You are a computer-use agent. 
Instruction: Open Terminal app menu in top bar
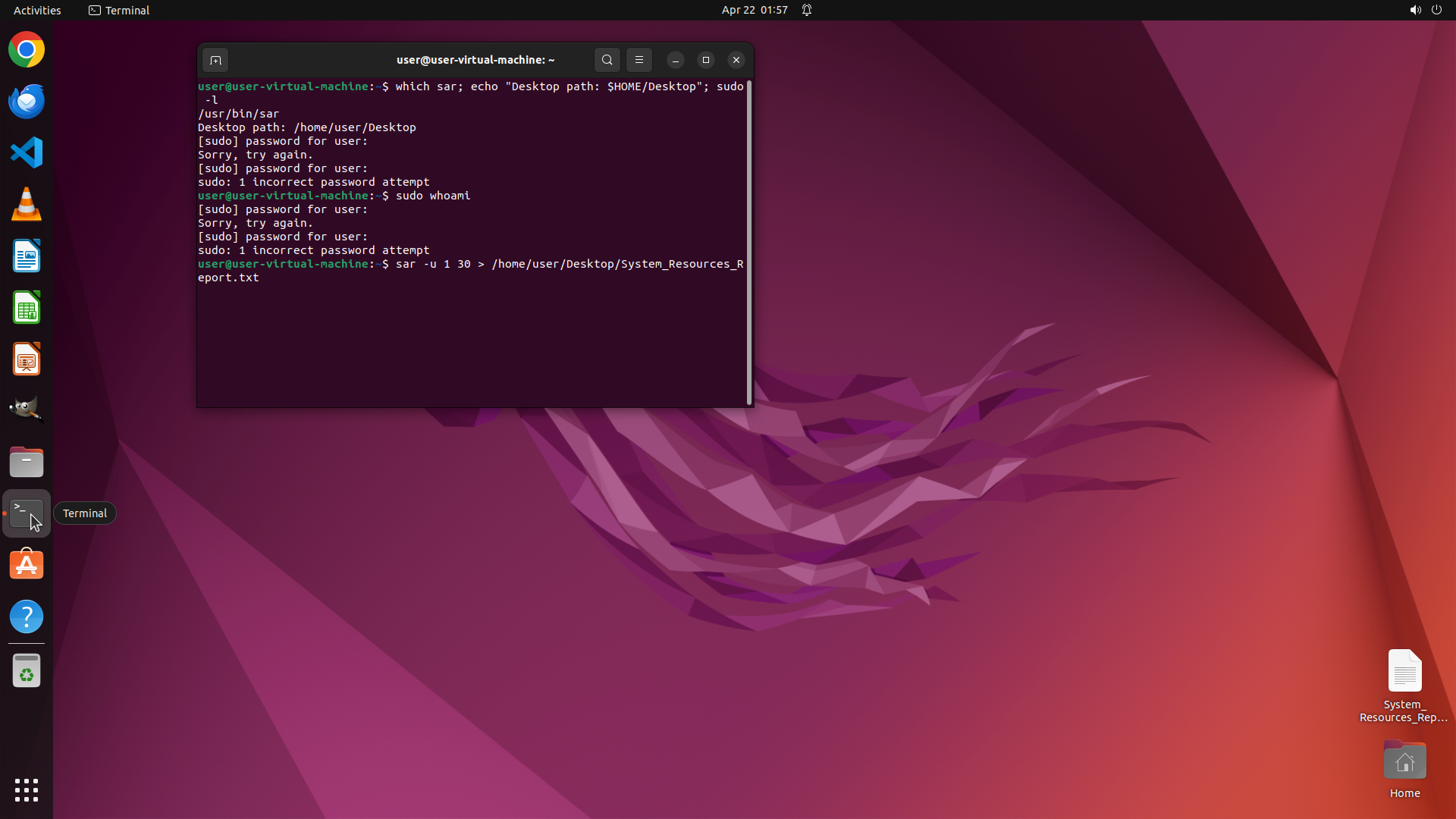point(119,10)
